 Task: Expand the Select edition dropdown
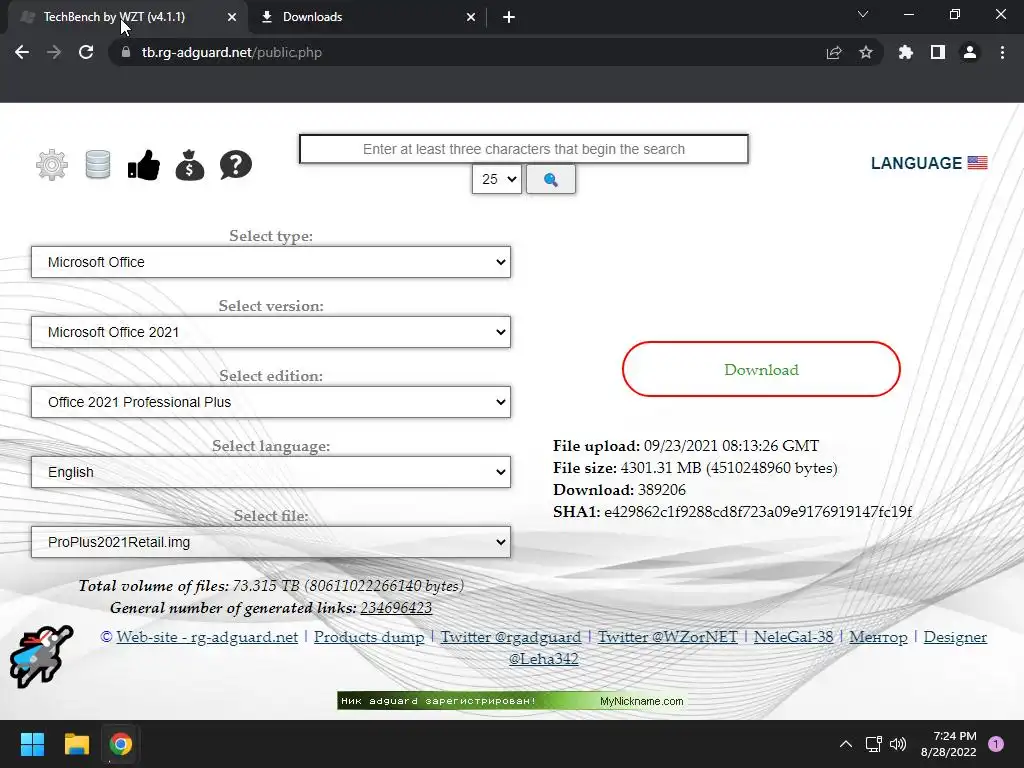(x=271, y=402)
